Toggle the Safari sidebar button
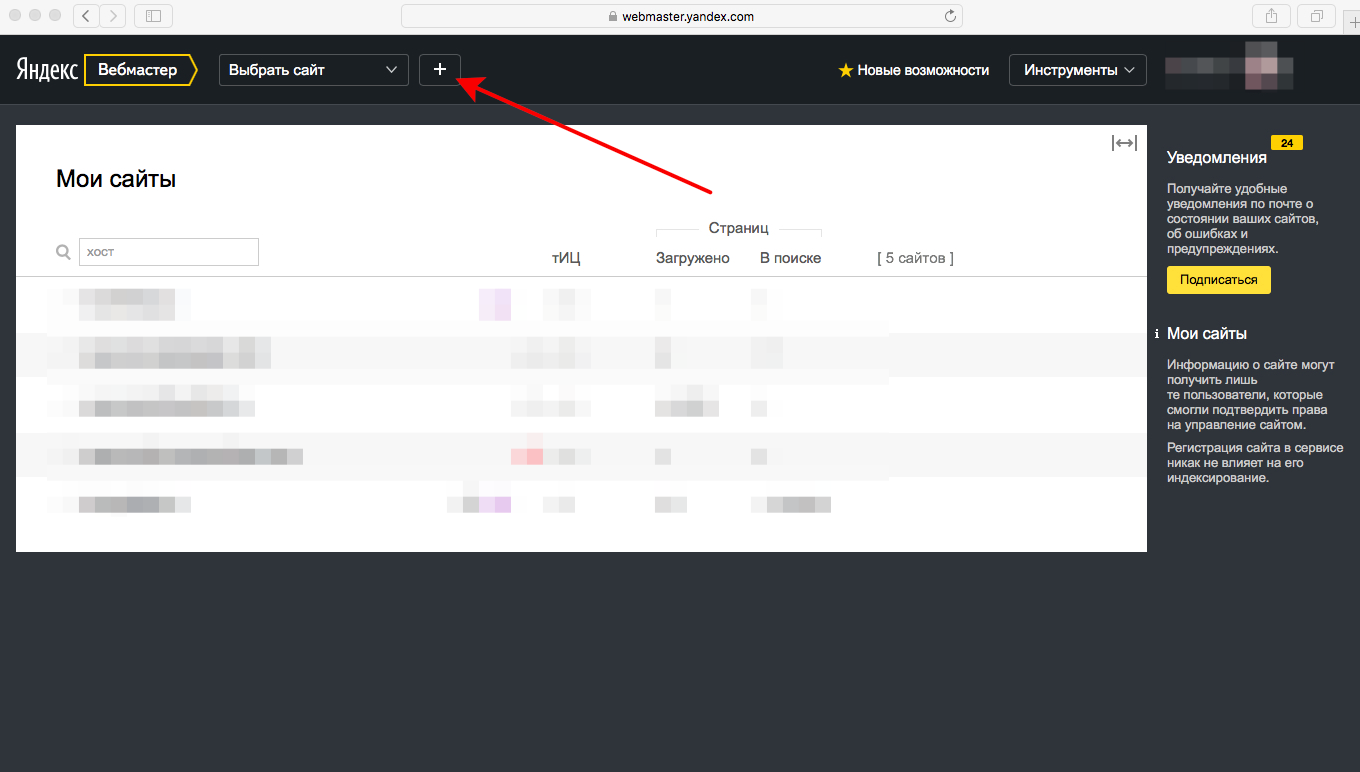This screenshot has width=1360, height=772. coord(153,15)
